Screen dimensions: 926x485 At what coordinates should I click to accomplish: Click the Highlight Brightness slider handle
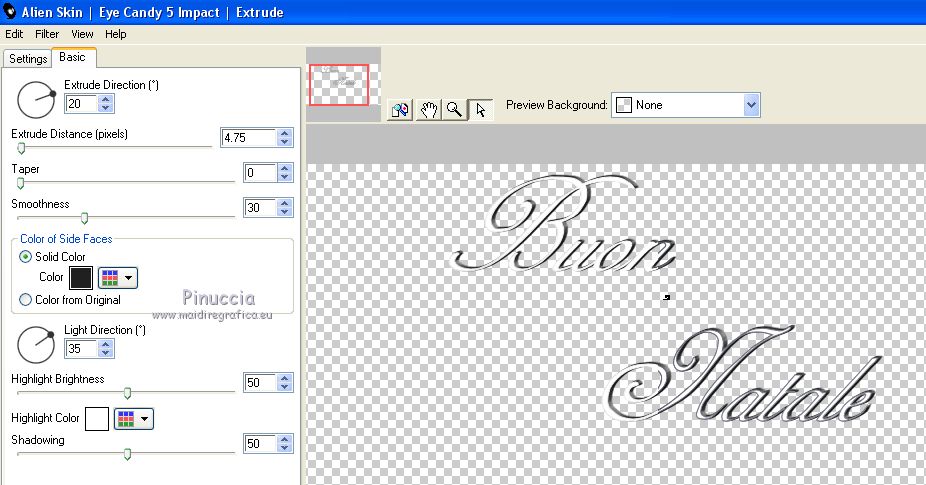tap(127, 393)
